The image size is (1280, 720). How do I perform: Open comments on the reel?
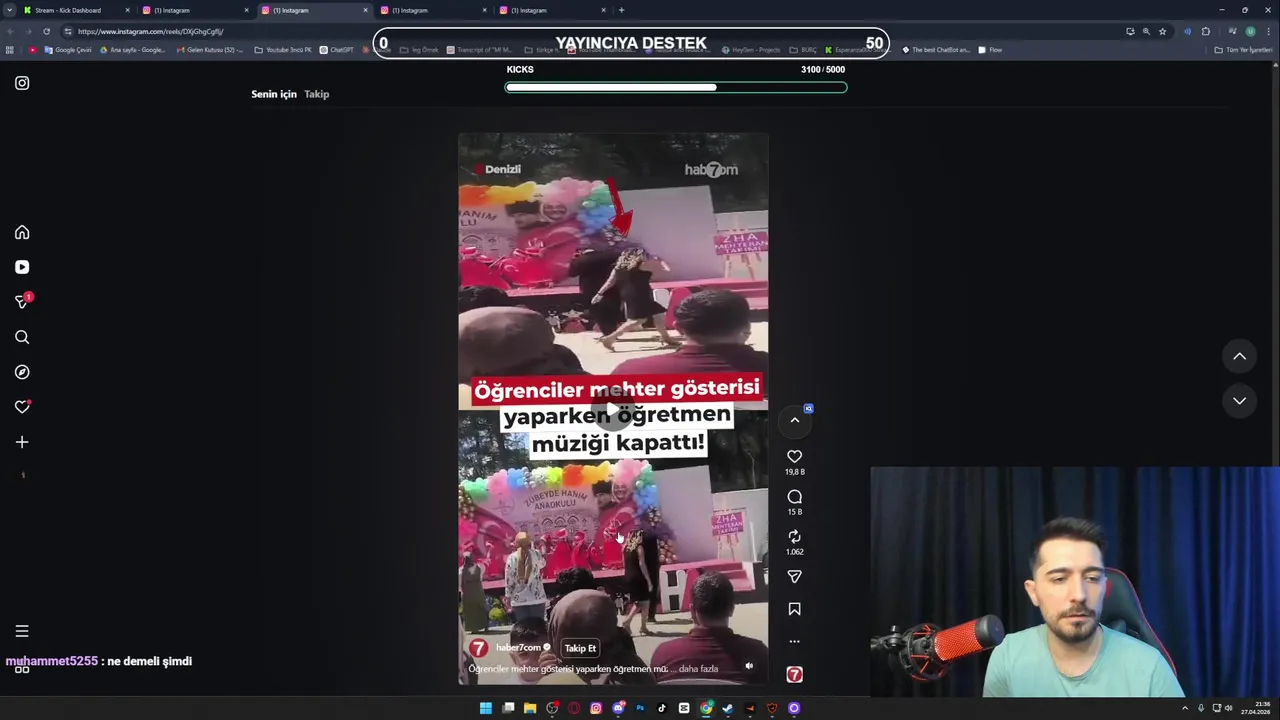(794, 497)
